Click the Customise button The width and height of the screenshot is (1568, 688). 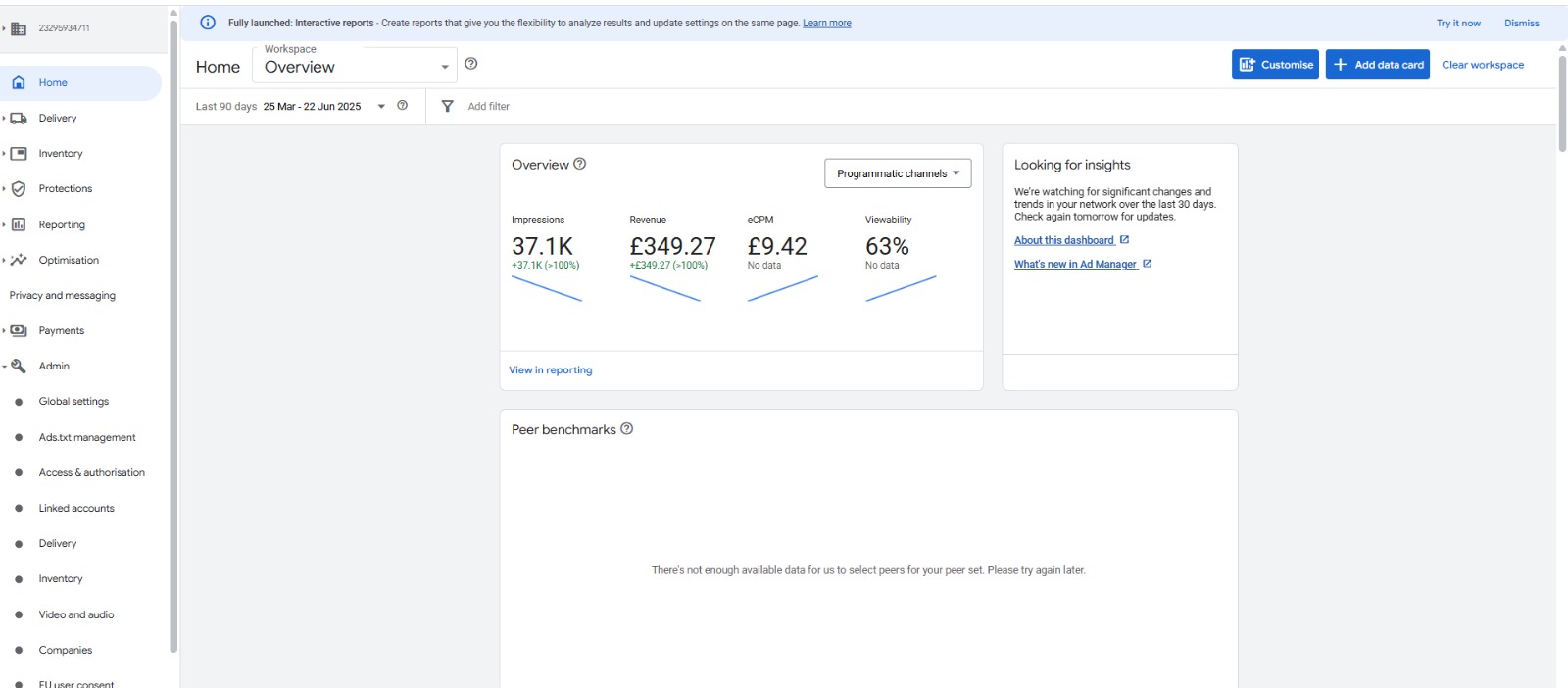(x=1275, y=65)
